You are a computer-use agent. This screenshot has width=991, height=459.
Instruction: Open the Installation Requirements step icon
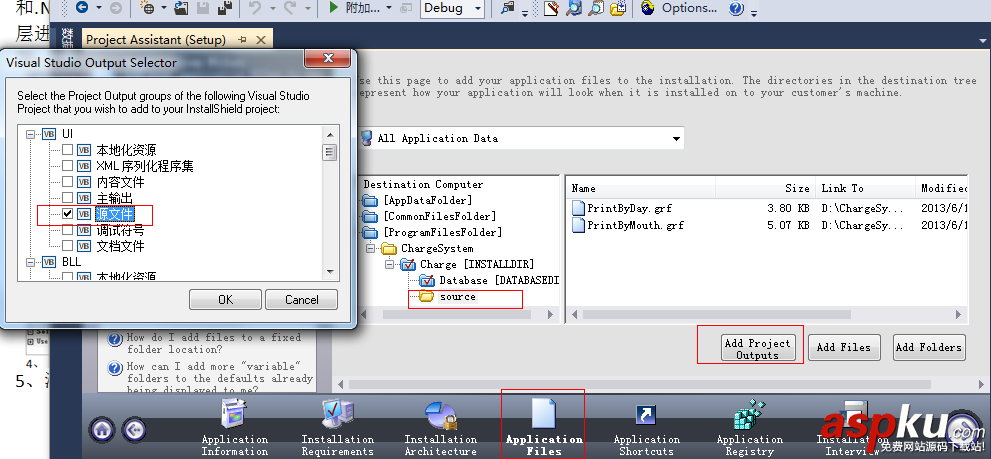click(x=337, y=415)
